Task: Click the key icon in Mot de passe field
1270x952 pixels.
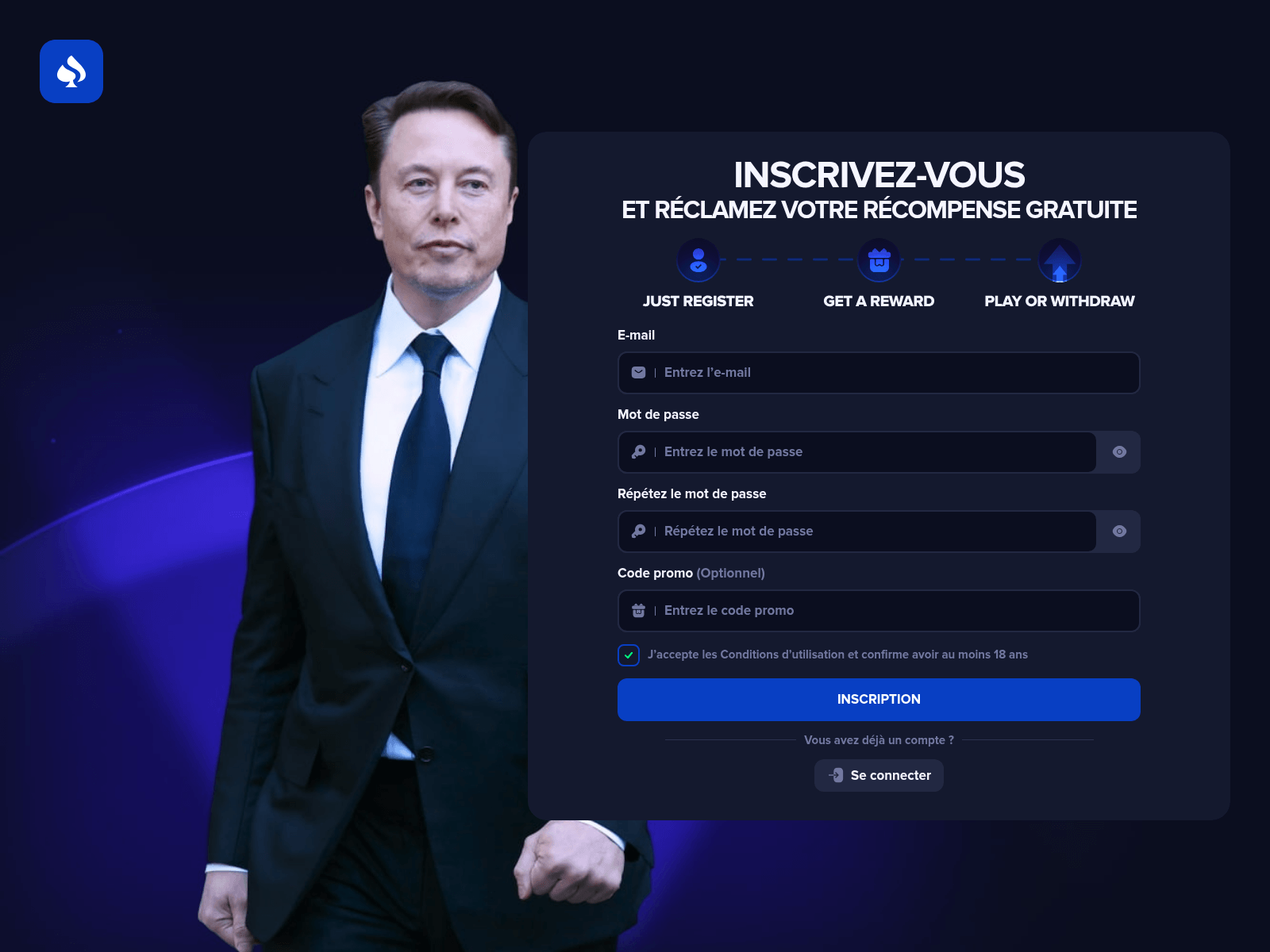Action: [638, 451]
